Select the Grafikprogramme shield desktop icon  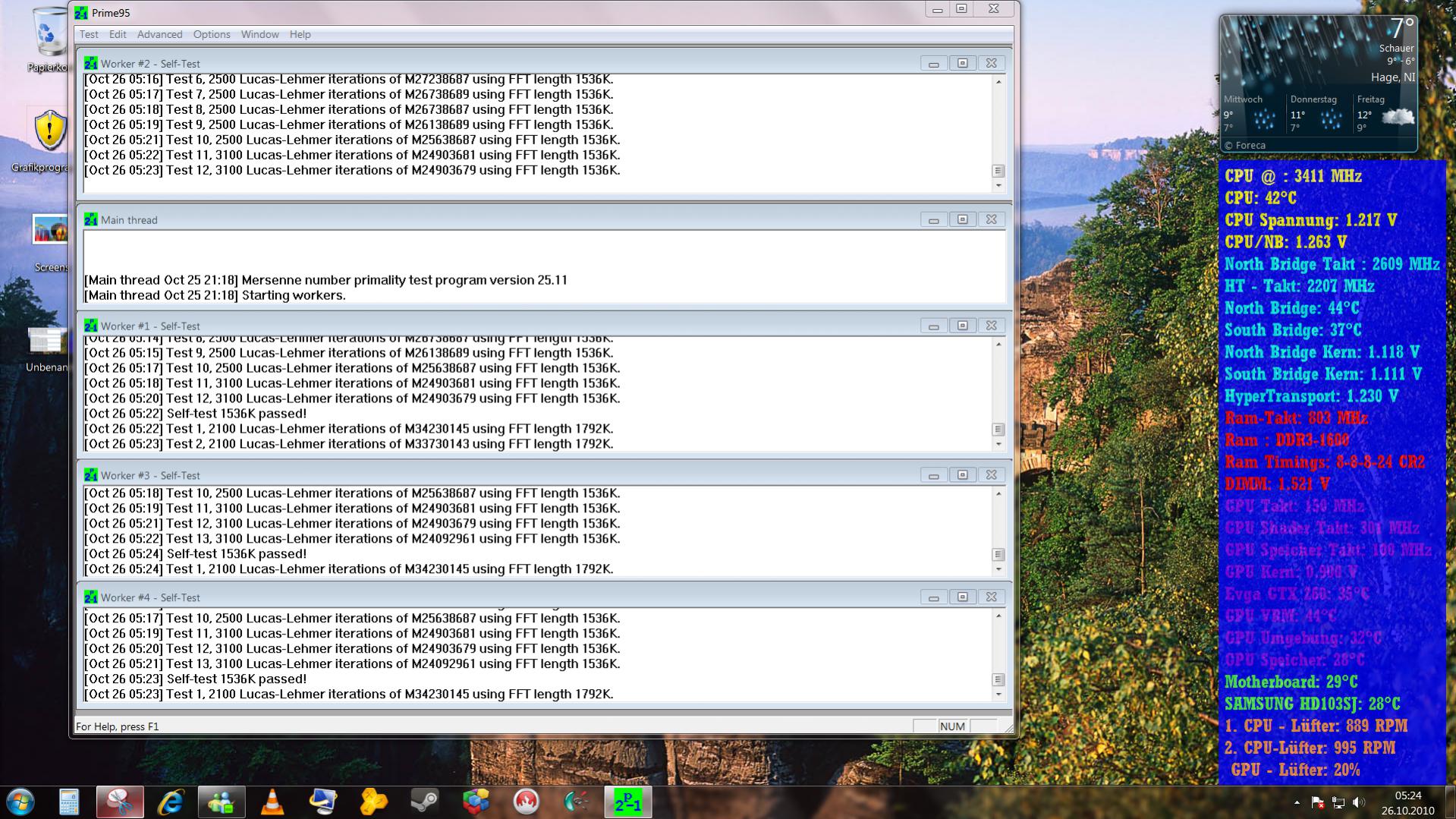click(x=49, y=140)
